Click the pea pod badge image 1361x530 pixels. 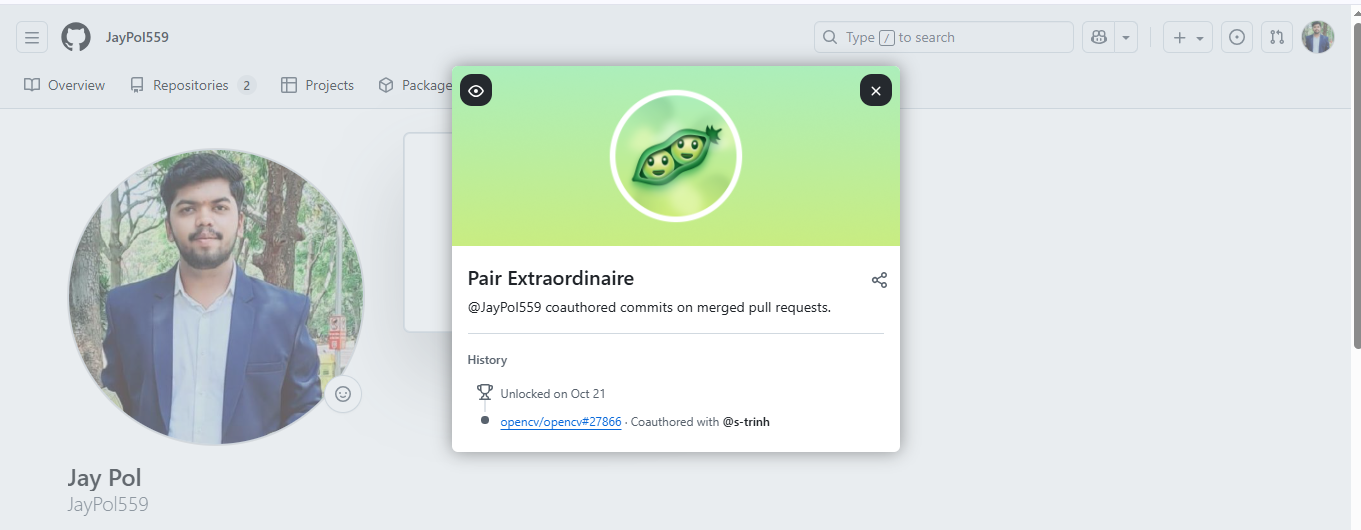676,155
